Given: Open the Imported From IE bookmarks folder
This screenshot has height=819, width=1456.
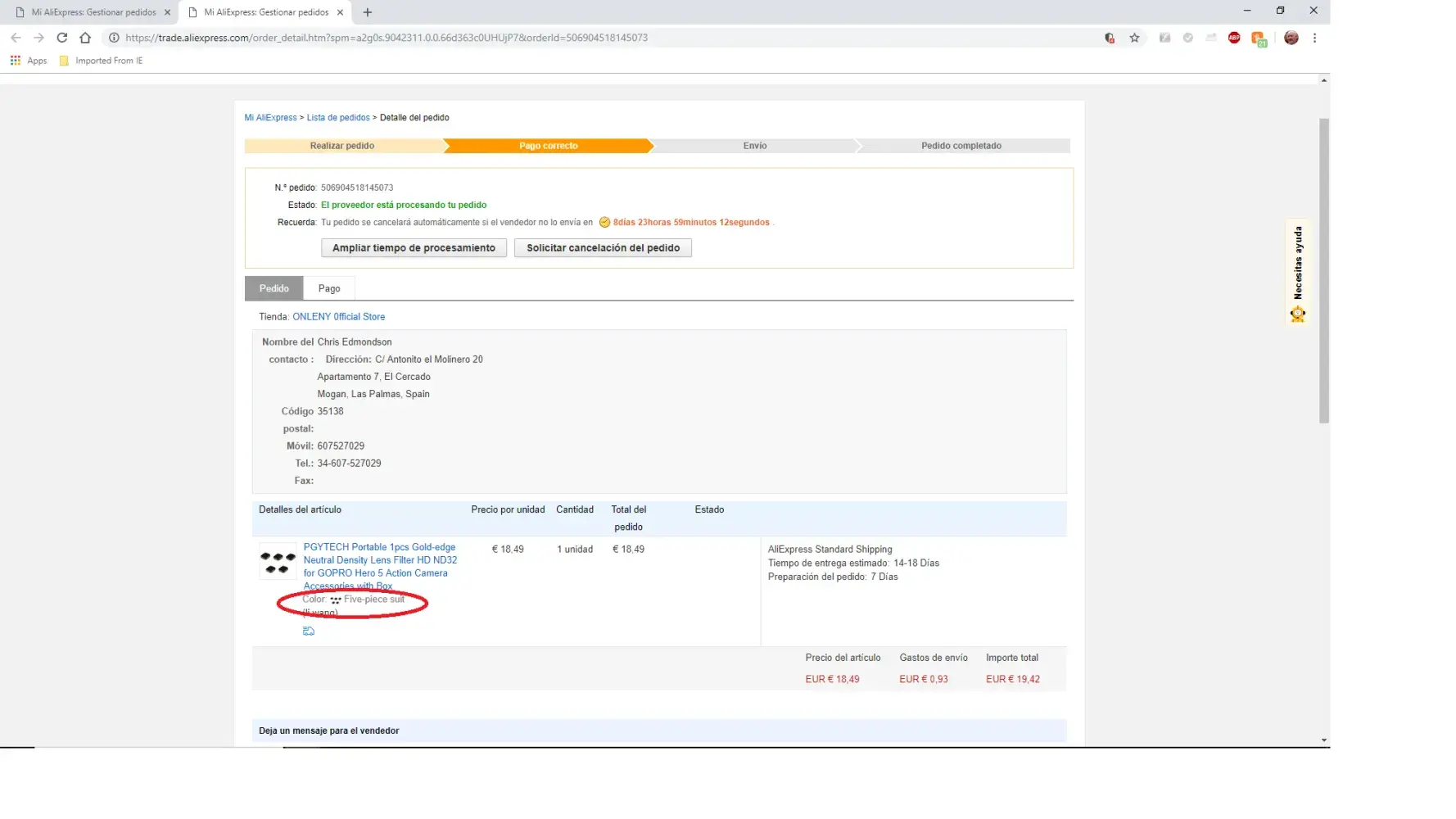Looking at the screenshot, I should [101, 61].
